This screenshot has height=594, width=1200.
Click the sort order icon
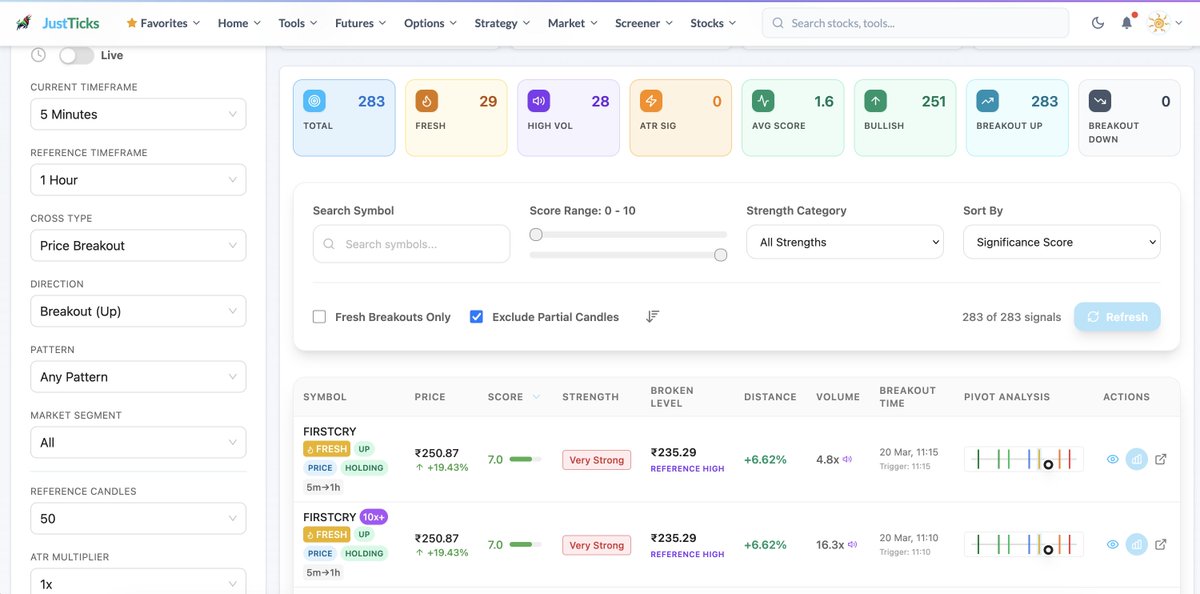coord(652,316)
